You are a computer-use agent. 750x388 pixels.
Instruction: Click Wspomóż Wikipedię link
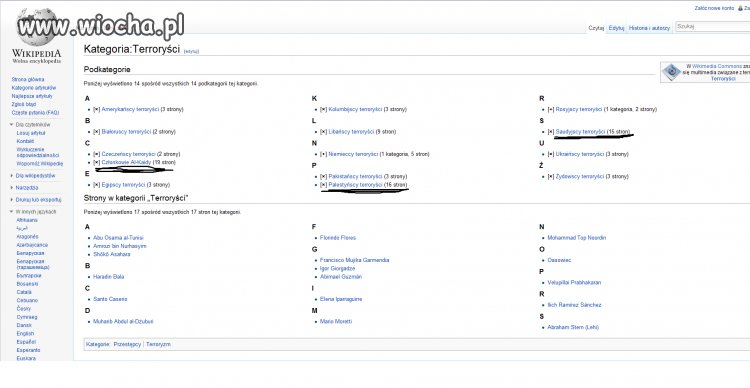click(x=40, y=164)
